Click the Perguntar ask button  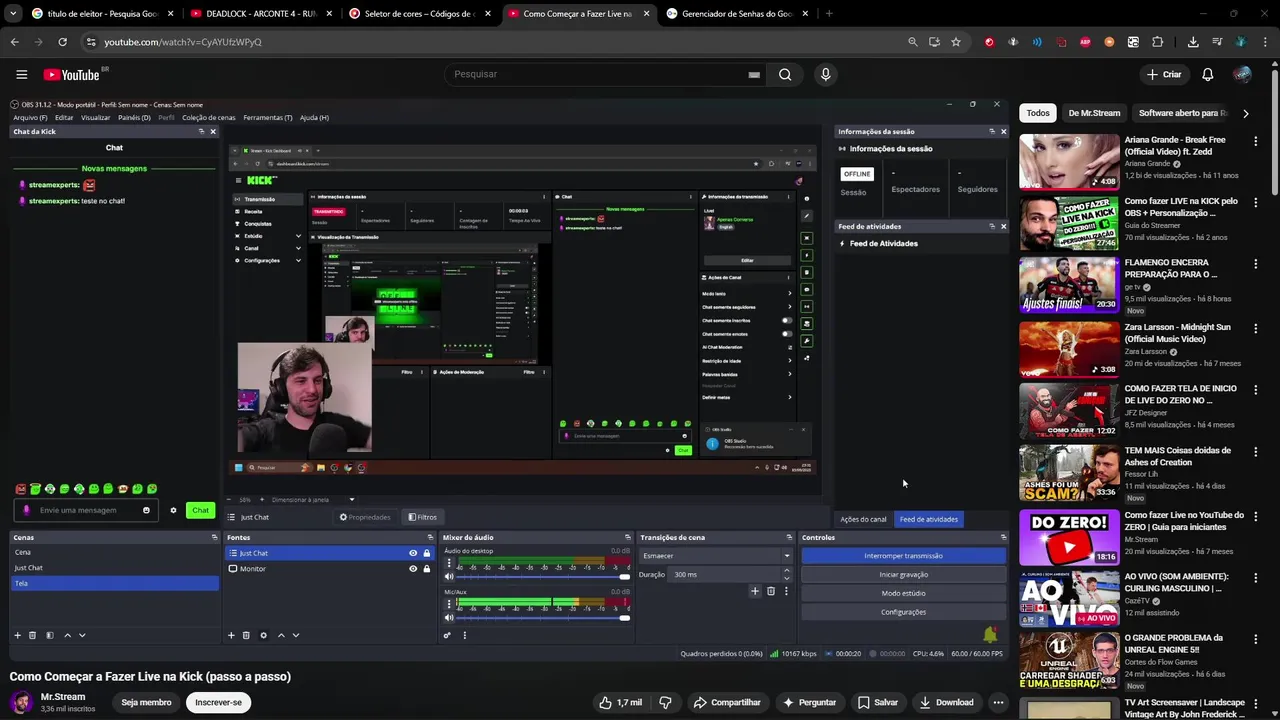(x=810, y=702)
